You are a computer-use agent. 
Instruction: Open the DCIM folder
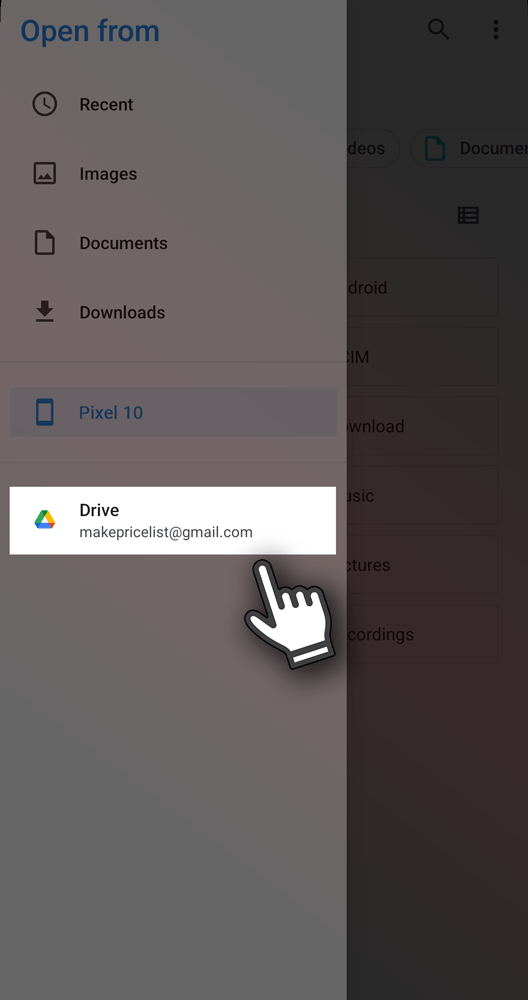[422, 357]
